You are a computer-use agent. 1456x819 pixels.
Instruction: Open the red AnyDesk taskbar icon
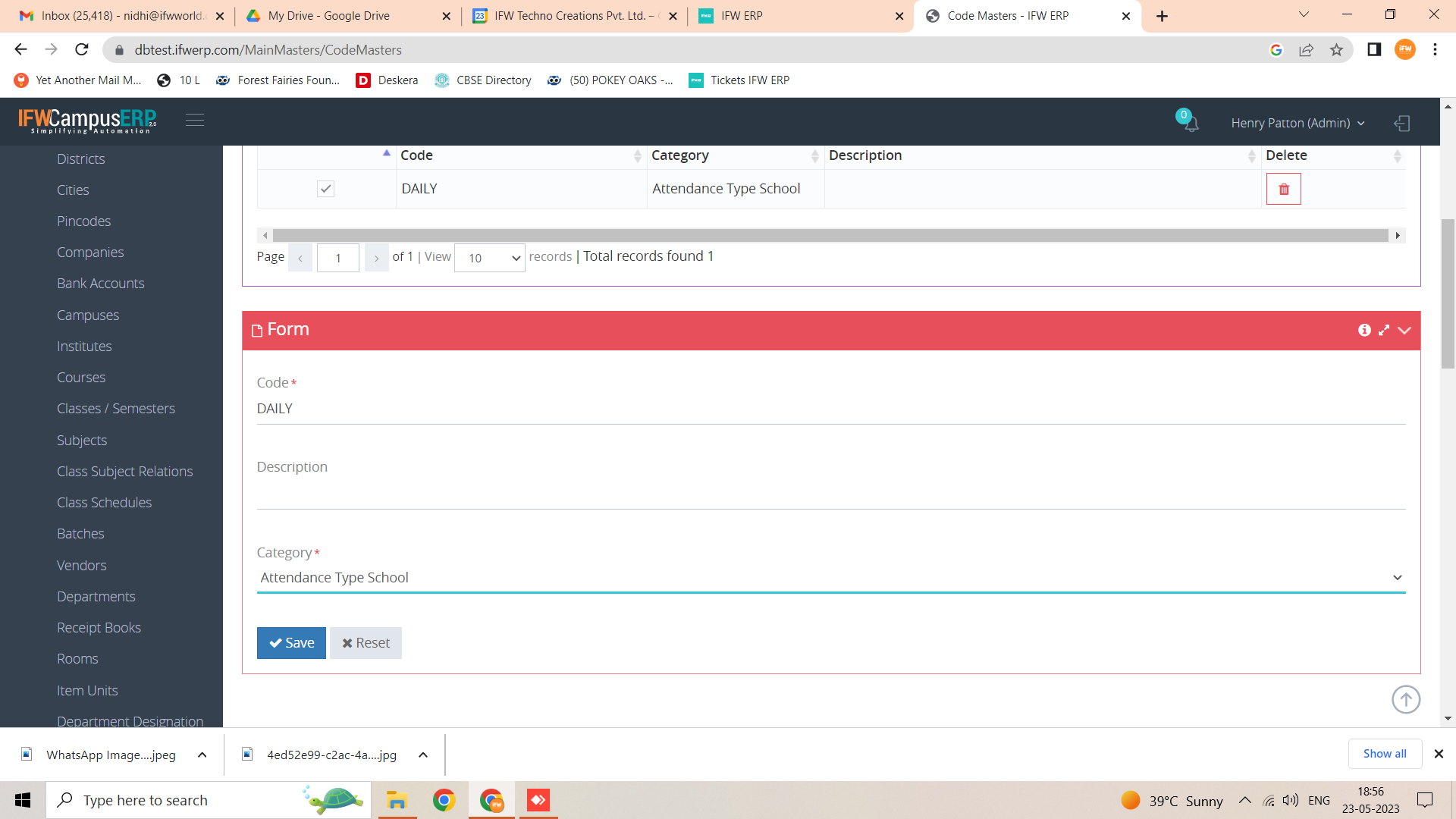538,800
